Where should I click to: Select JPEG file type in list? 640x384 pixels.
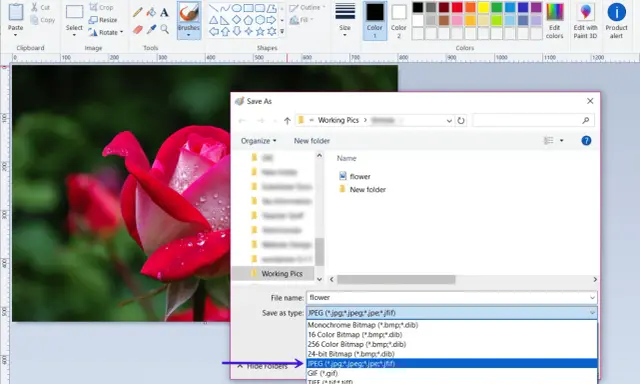coord(452,364)
